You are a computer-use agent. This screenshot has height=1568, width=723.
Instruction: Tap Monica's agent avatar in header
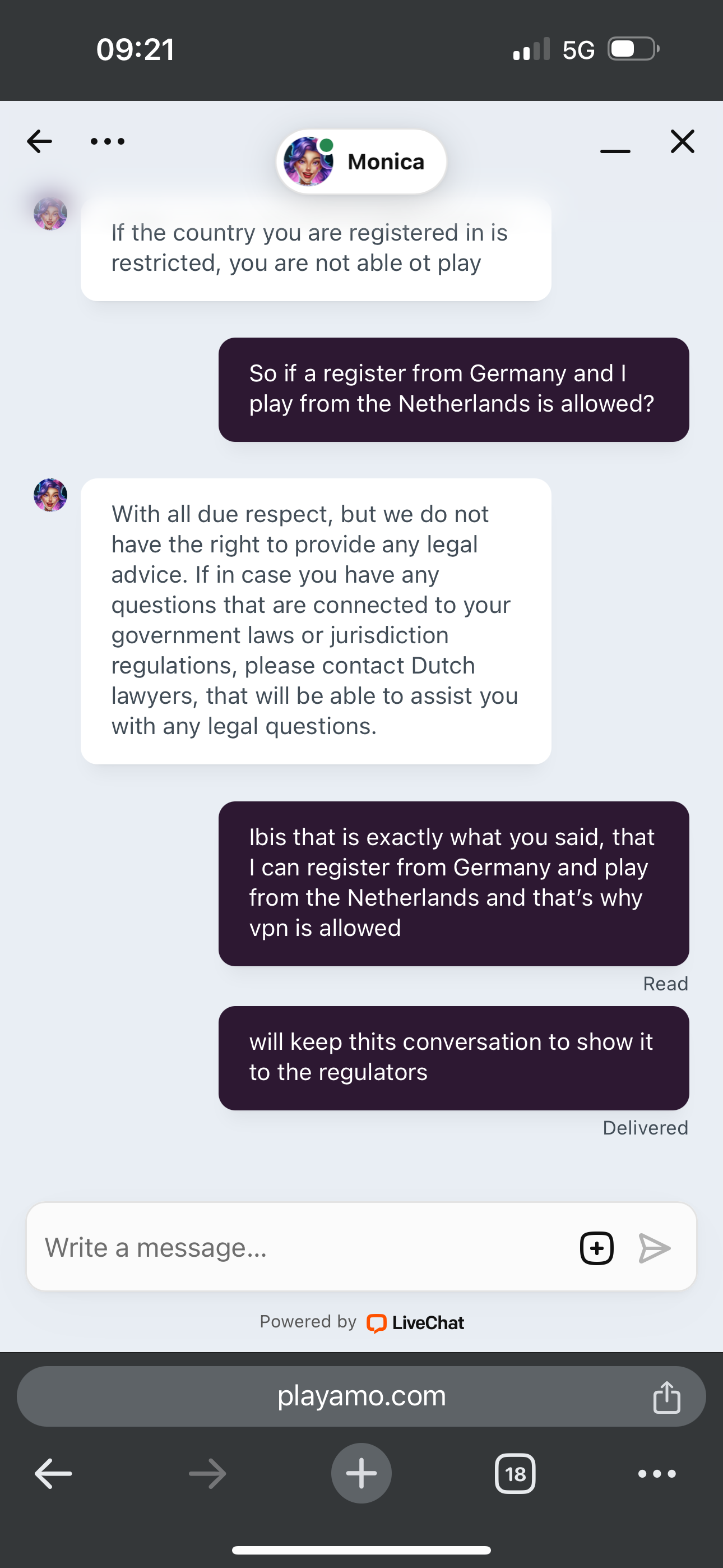(309, 162)
